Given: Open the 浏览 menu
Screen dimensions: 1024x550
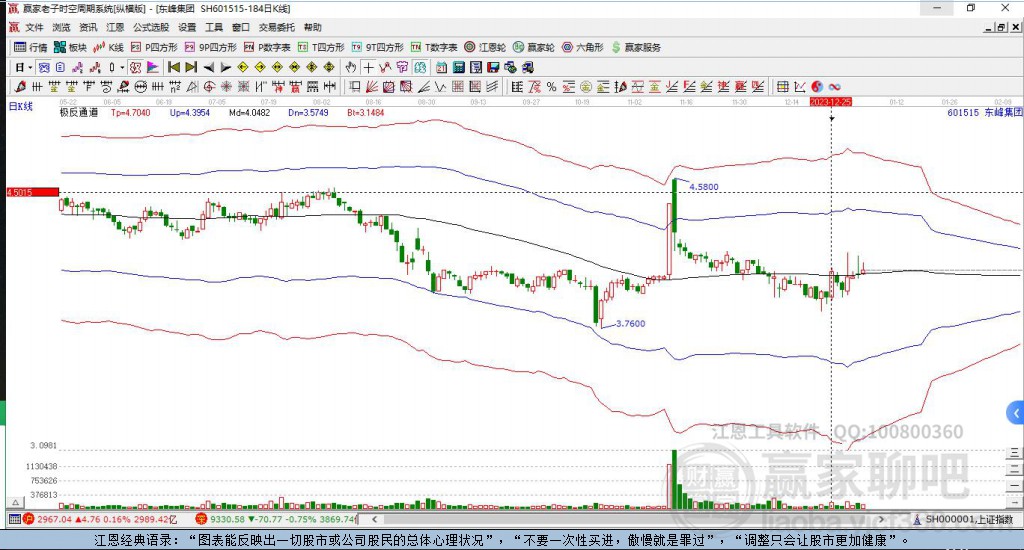Looking at the screenshot, I should pos(61,27).
